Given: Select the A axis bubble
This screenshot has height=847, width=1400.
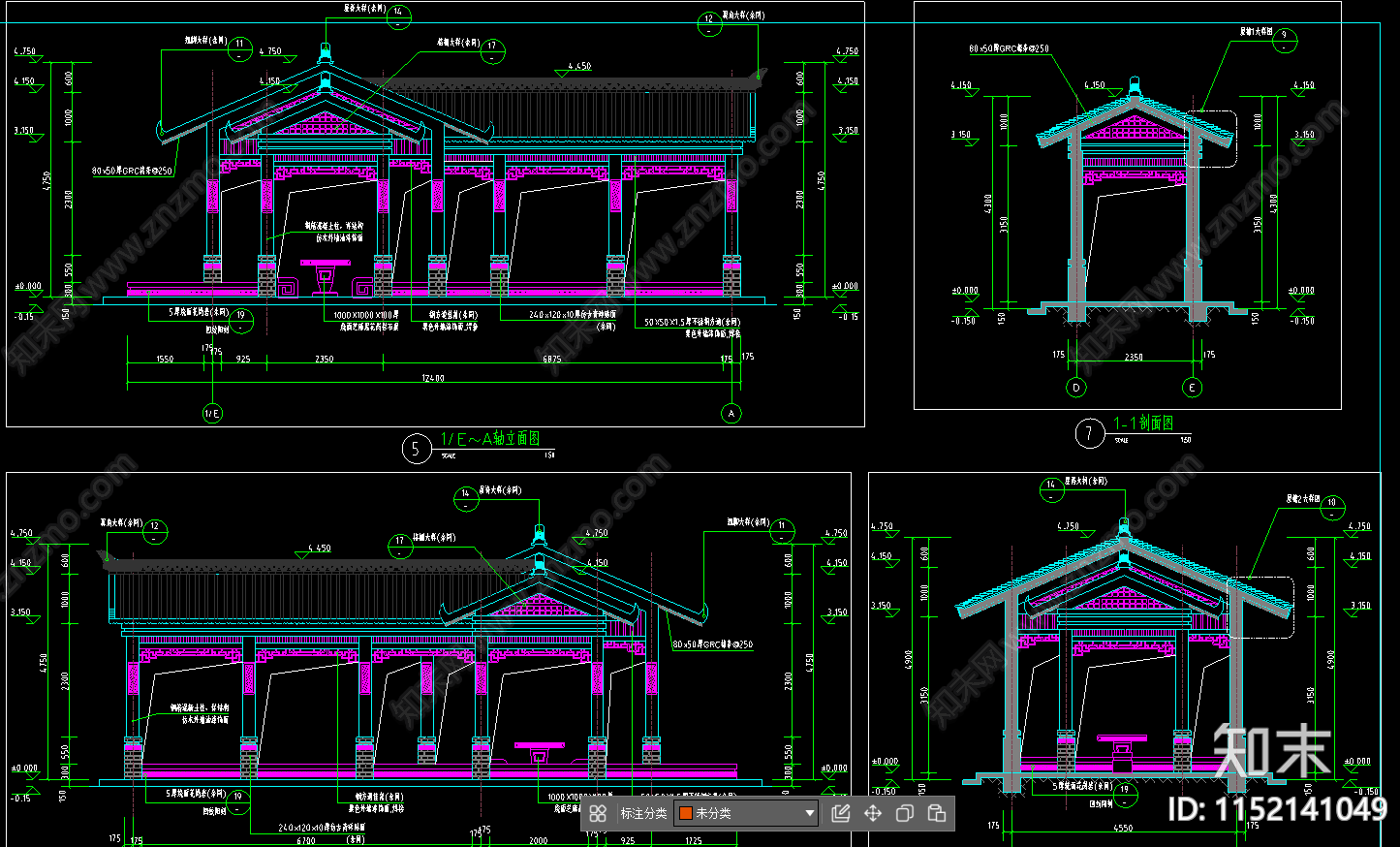Looking at the screenshot, I should click(x=731, y=414).
